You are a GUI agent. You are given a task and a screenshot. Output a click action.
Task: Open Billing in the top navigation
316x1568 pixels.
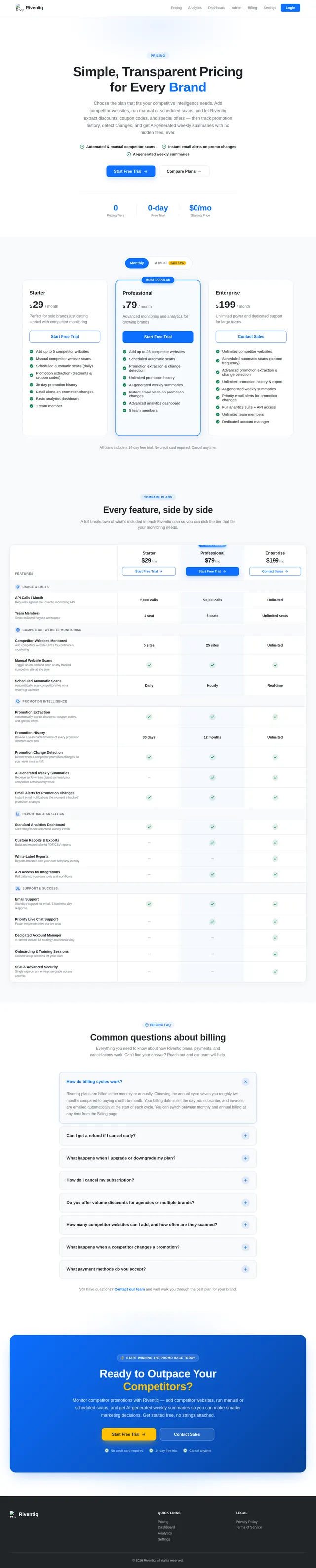[252, 8]
